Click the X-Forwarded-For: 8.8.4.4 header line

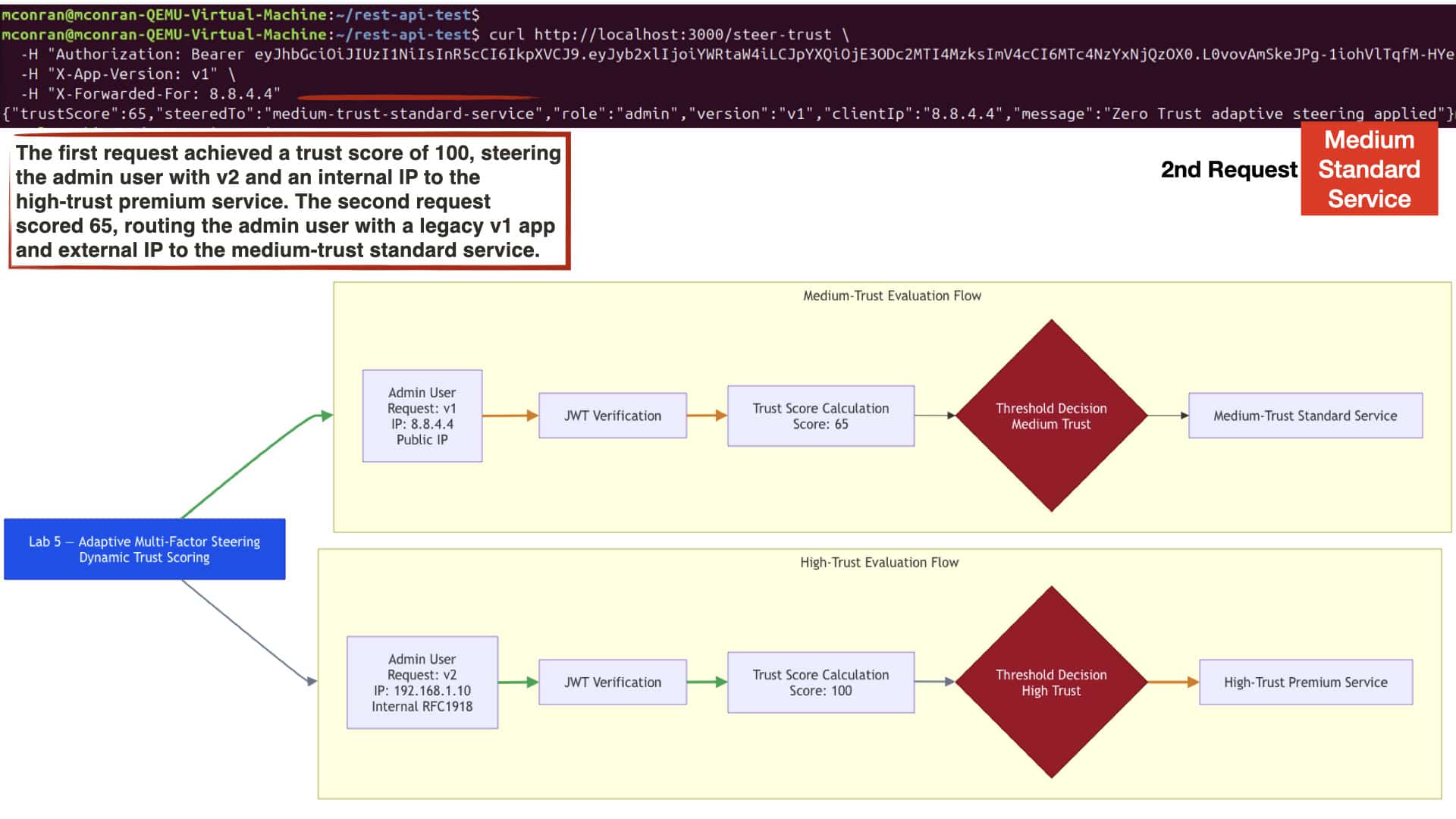150,94
